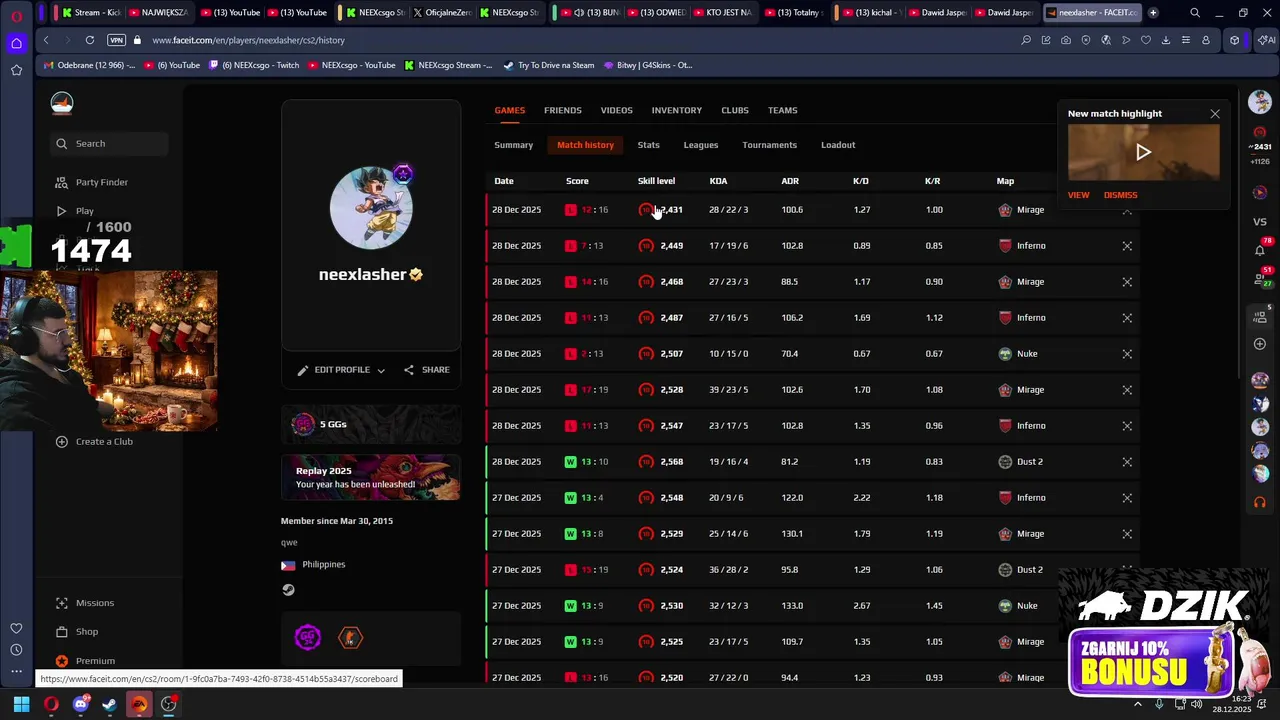Viewport: 1280px width, 720px height.
Task: Dismiss the match highlight popup
Action: (1120, 195)
